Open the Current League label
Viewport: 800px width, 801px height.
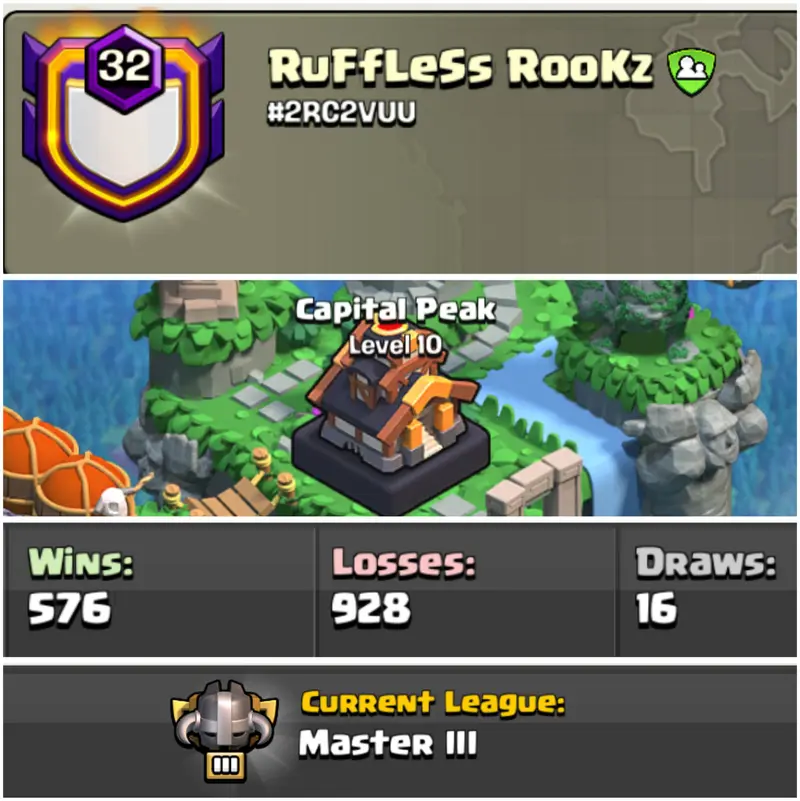[433, 702]
